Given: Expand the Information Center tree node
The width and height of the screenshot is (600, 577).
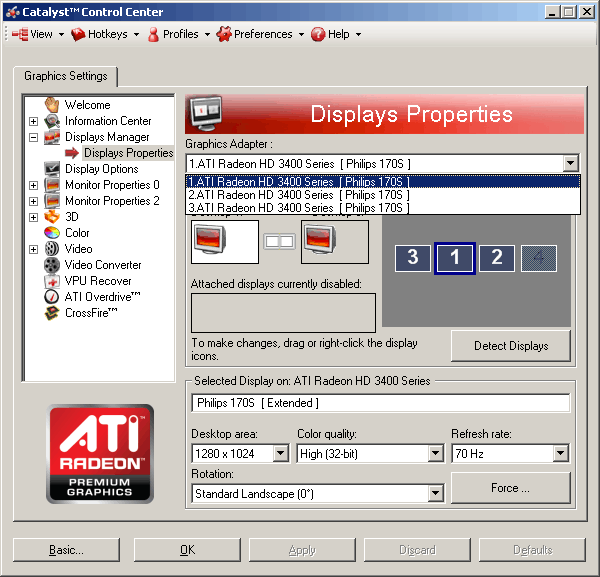Looking at the screenshot, I should point(34,121).
